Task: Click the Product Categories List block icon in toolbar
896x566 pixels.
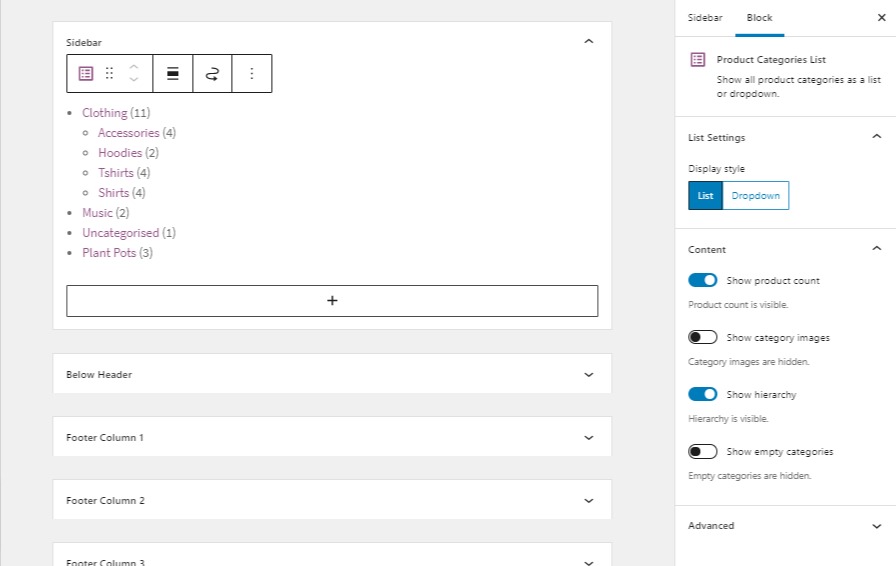Action: (86, 74)
